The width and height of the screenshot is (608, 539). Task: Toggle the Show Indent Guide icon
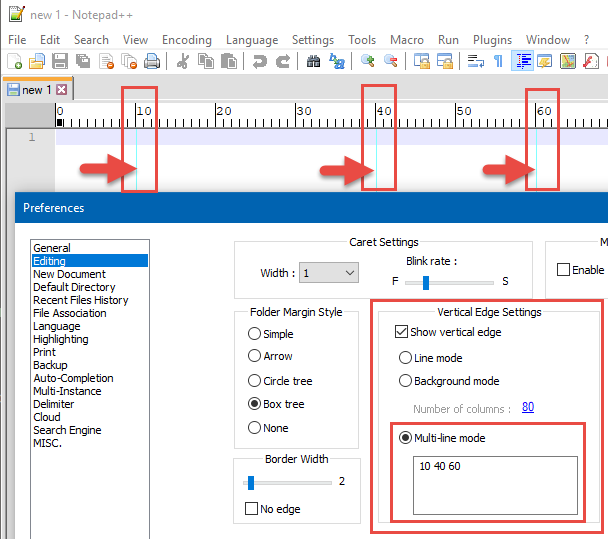coord(522,61)
